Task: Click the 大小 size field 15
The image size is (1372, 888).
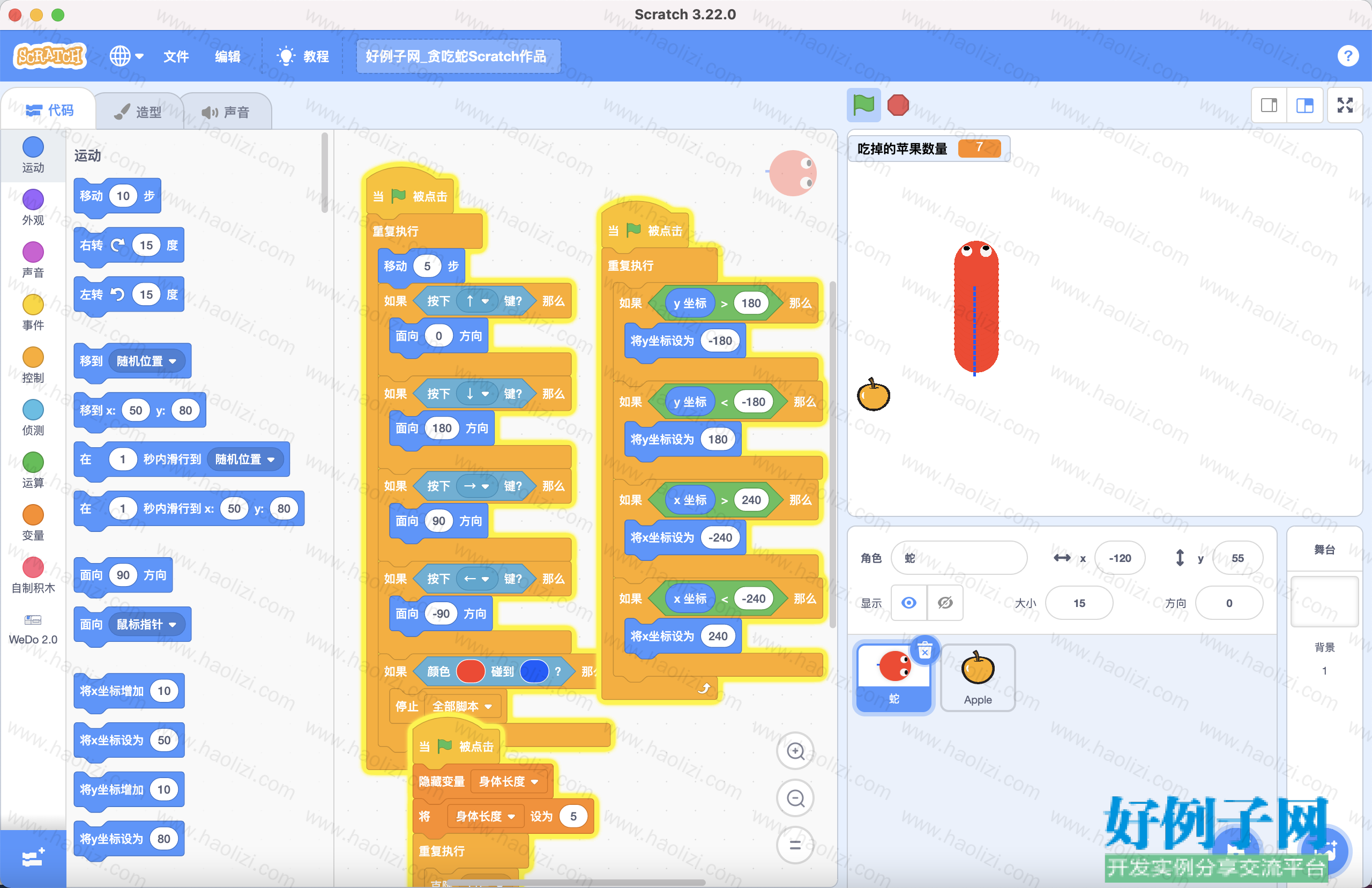Action: coord(1079,603)
